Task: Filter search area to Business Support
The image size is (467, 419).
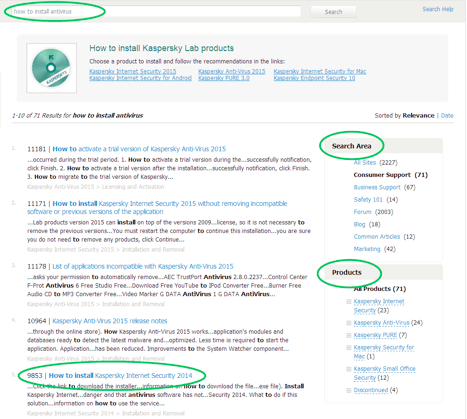Action: [377, 187]
